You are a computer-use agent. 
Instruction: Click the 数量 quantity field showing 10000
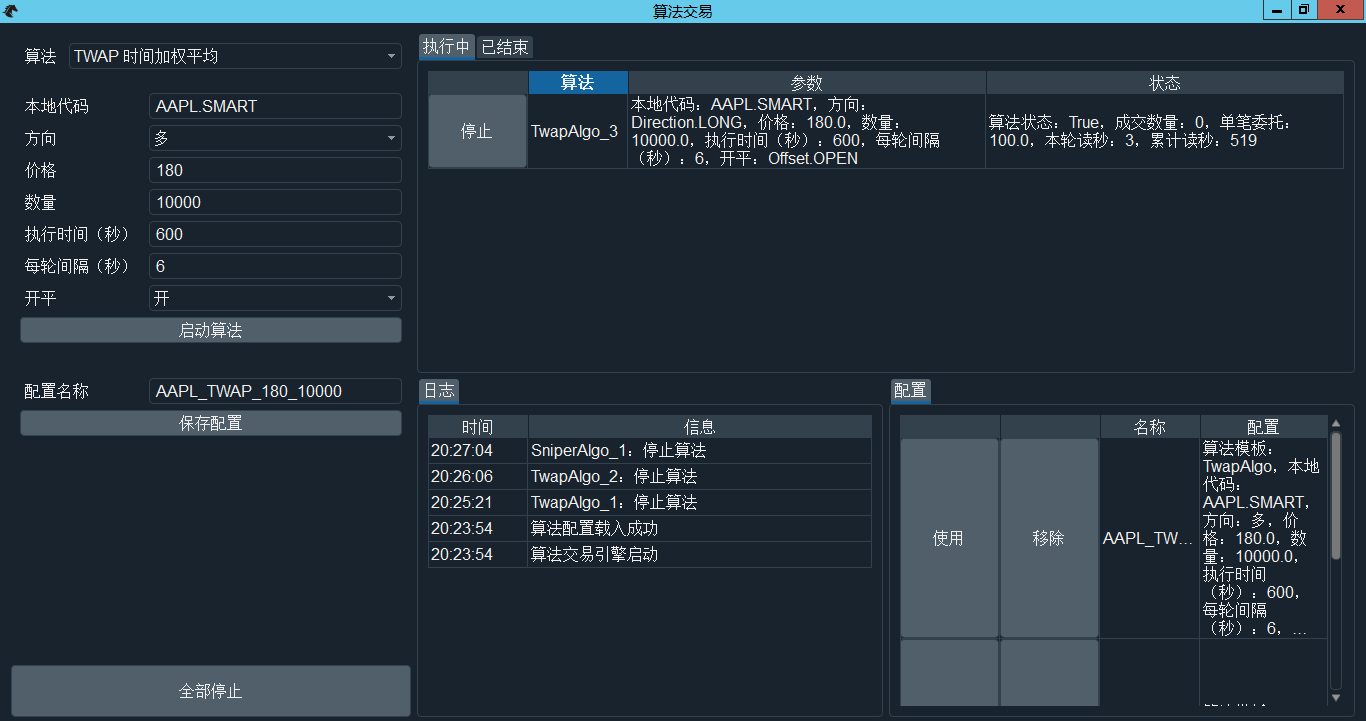(x=275, y=202)
